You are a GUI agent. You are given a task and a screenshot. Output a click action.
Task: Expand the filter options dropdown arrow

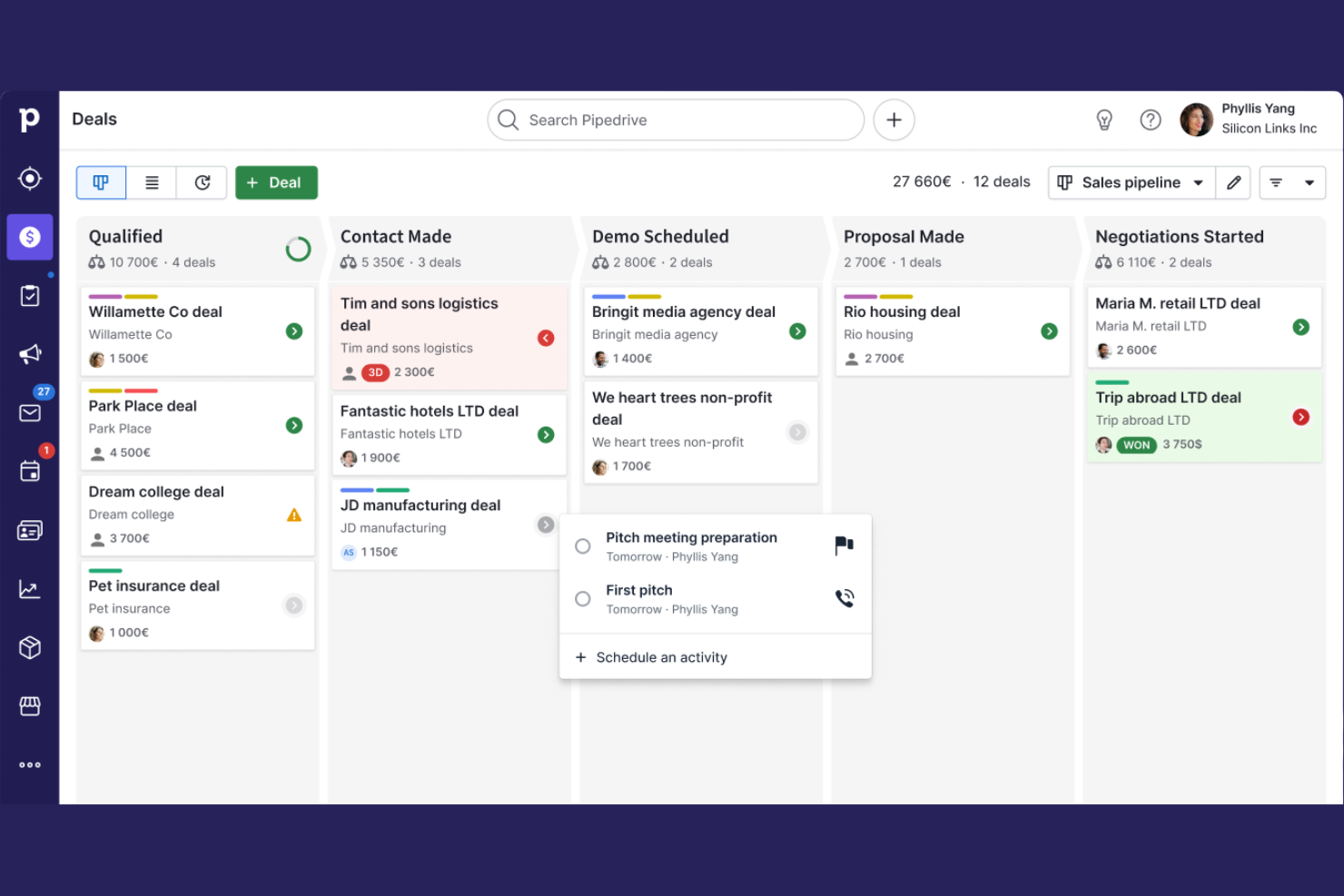click(x=1308, y=182)
